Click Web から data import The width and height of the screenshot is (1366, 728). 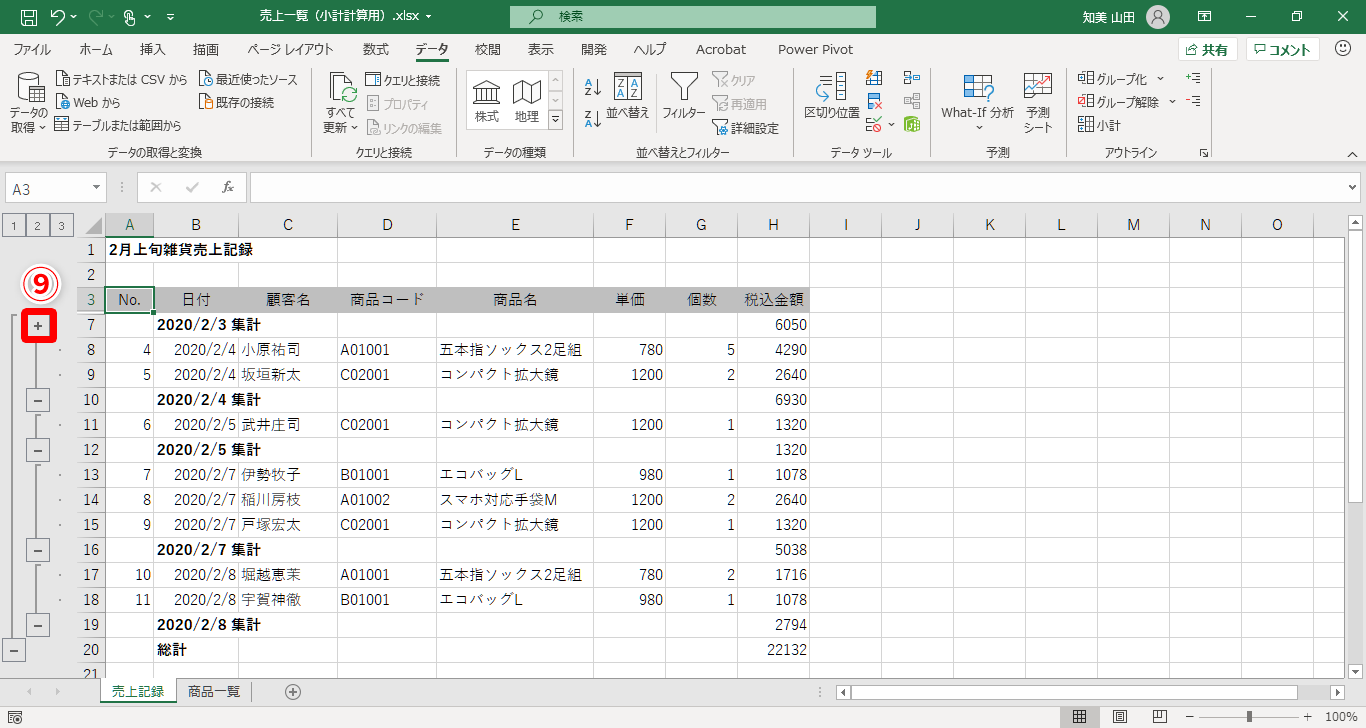click(88, 102)
